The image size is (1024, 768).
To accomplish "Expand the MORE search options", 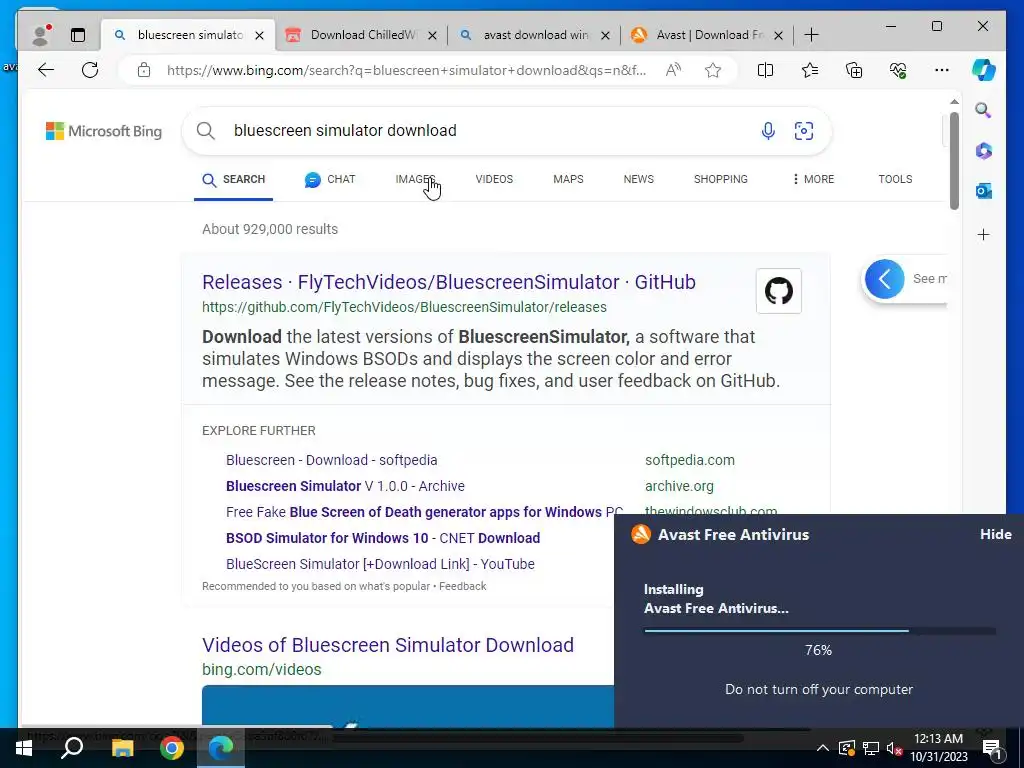I will (813, 180).
